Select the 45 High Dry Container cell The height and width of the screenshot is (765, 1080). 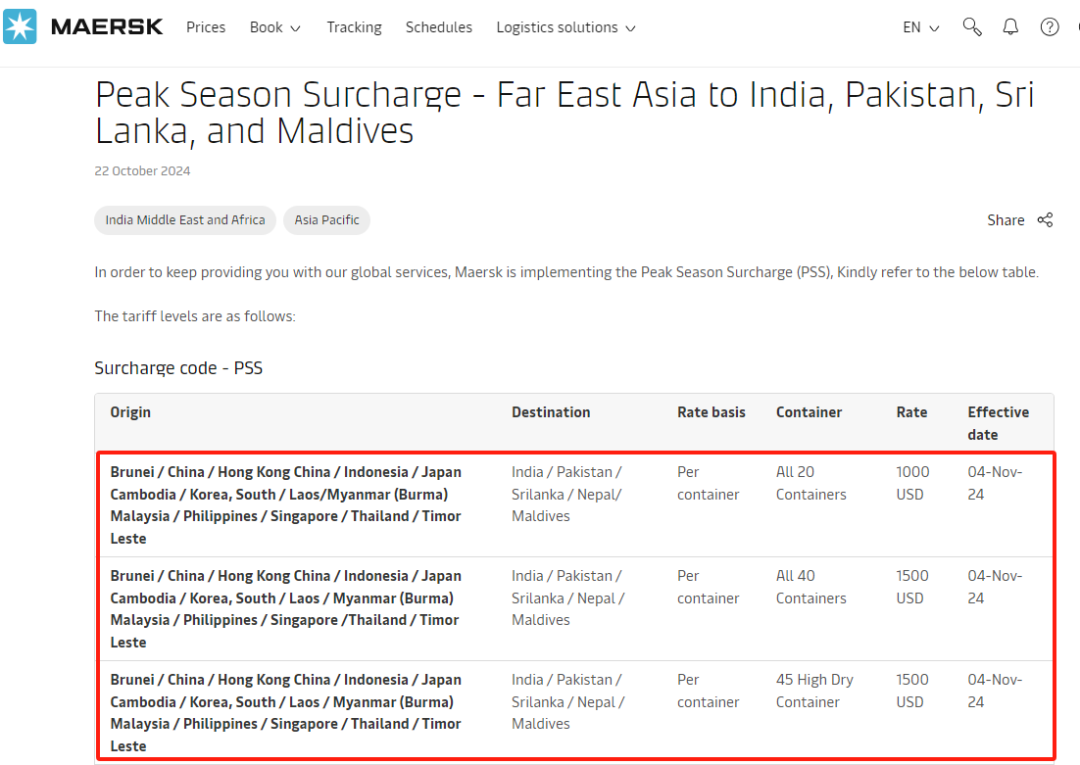[x=814, y=691]
